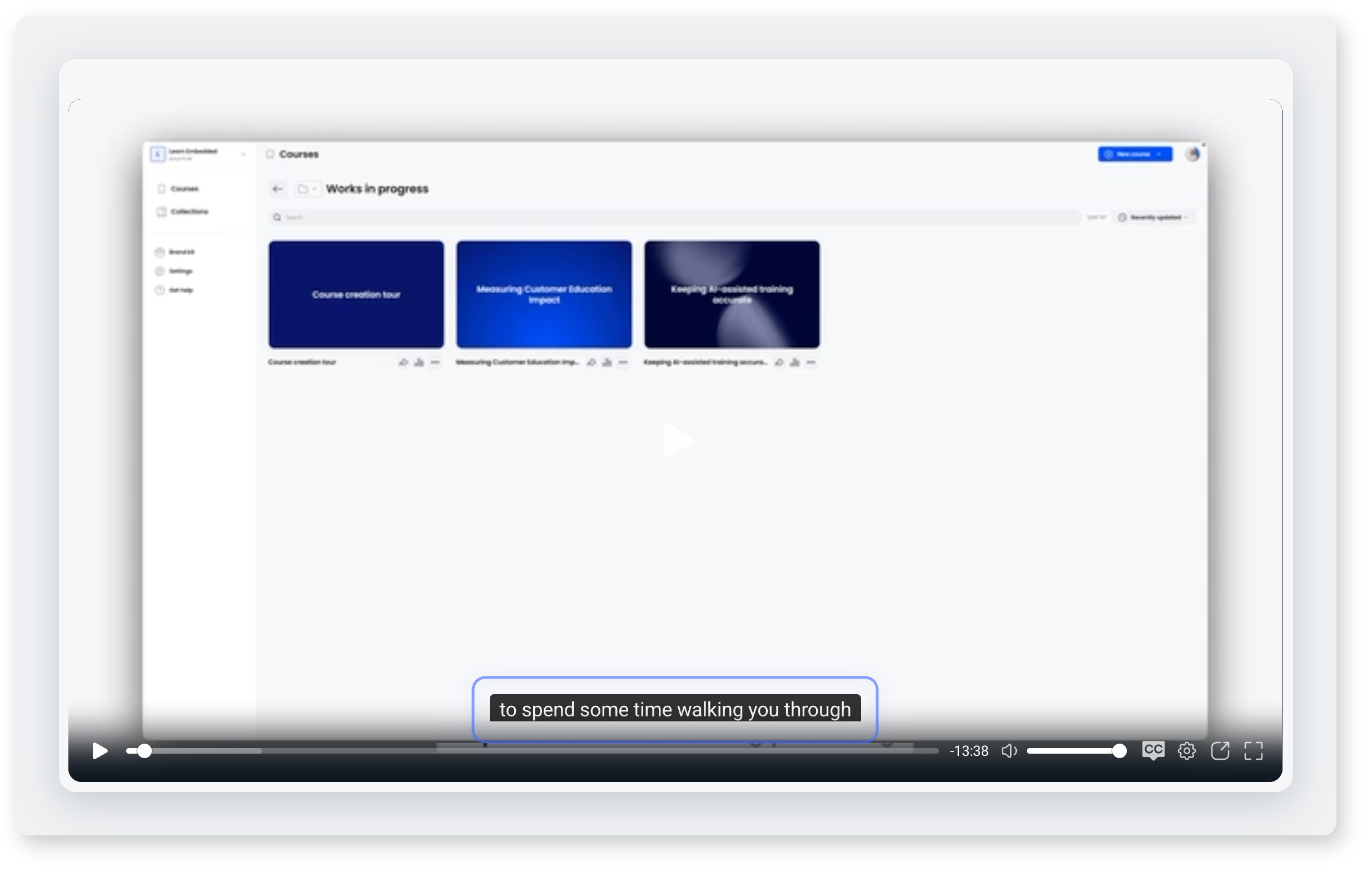Image resolution: width=1372 pixels, height=871 pixels.
Task: Click the share icon under Course creation tour
Action: click(x=403, y=363)
